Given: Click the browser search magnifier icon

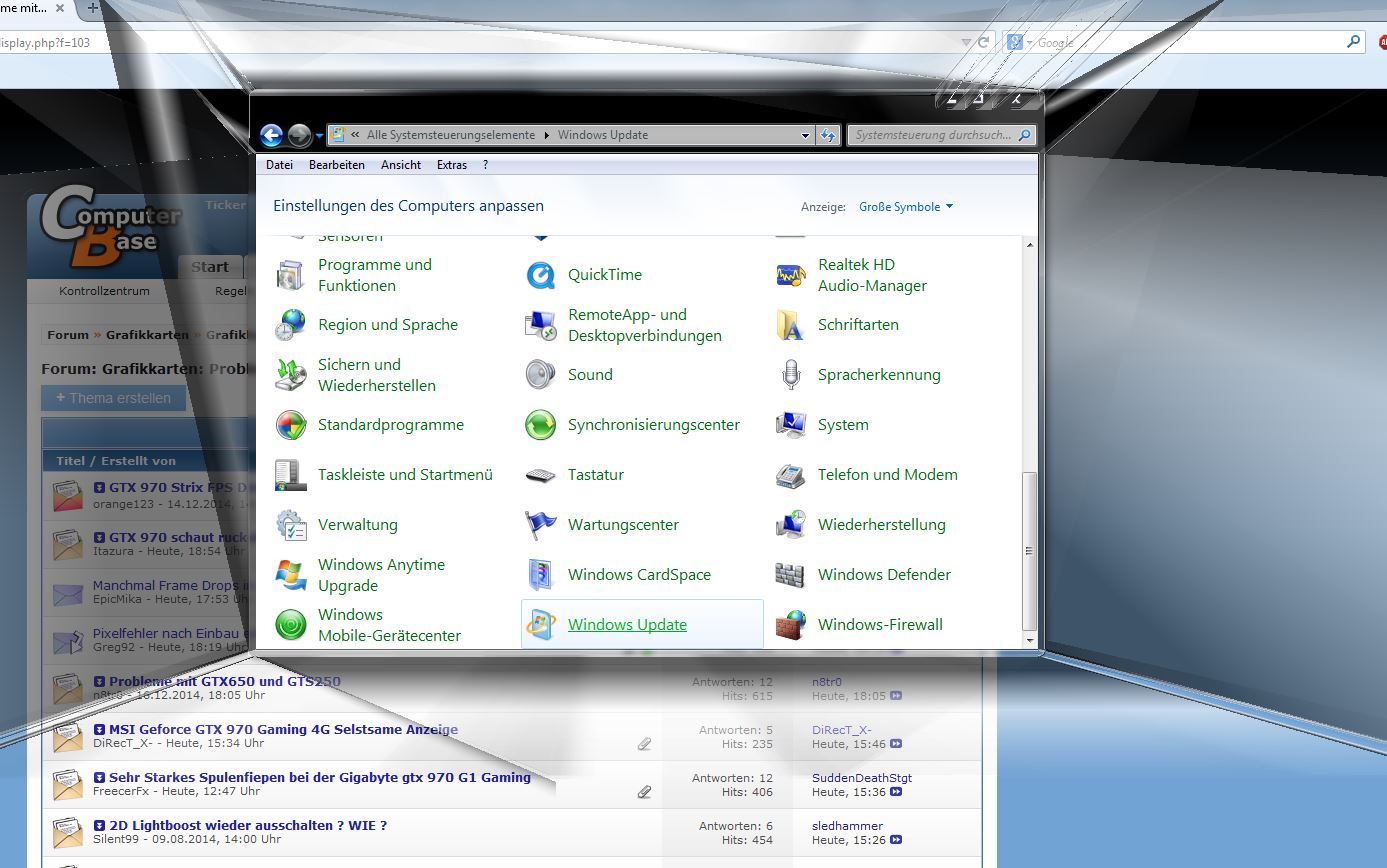Looking at the screenshot, I should coord(1354,42).
